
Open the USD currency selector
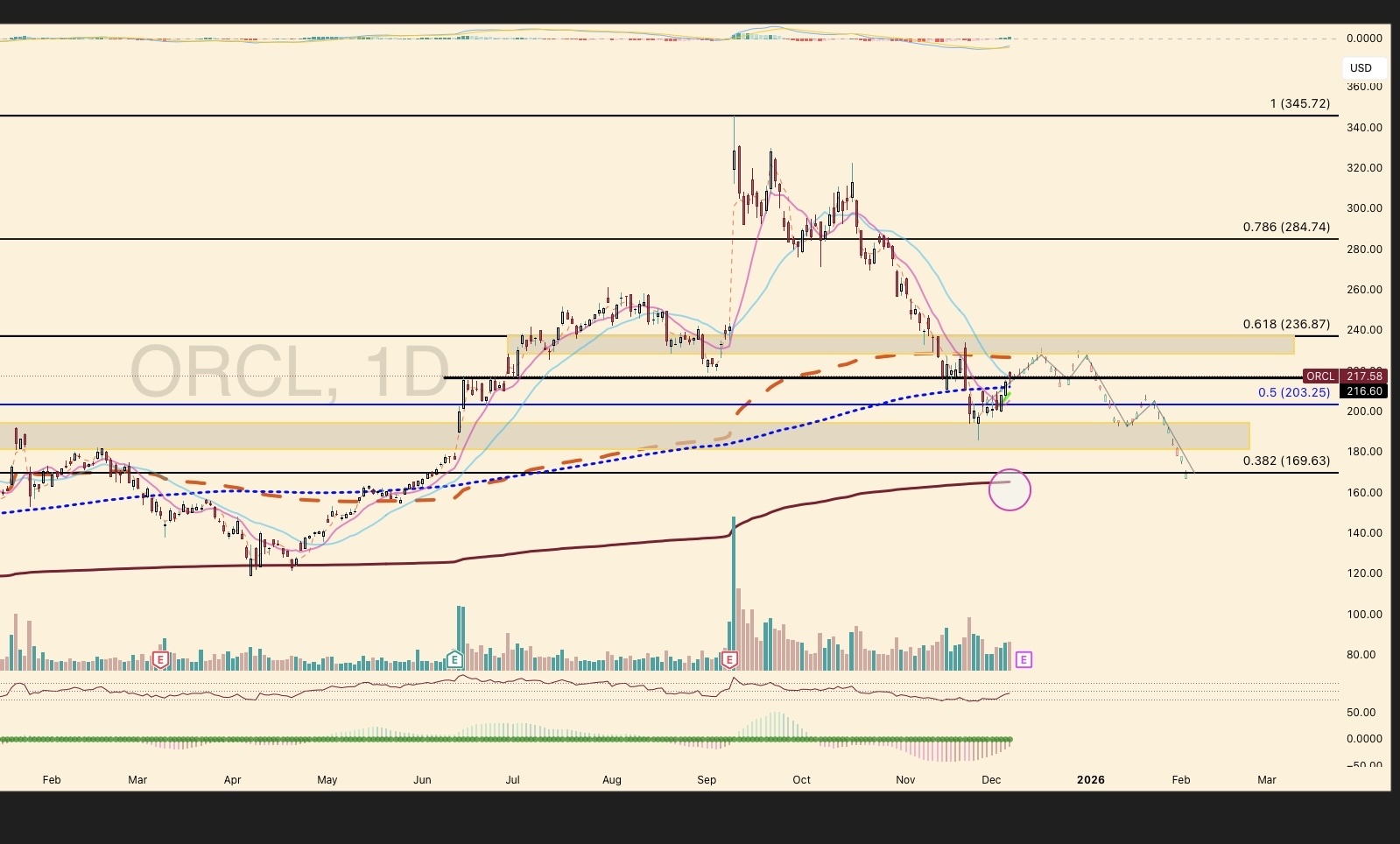(x=1361, y=68)
